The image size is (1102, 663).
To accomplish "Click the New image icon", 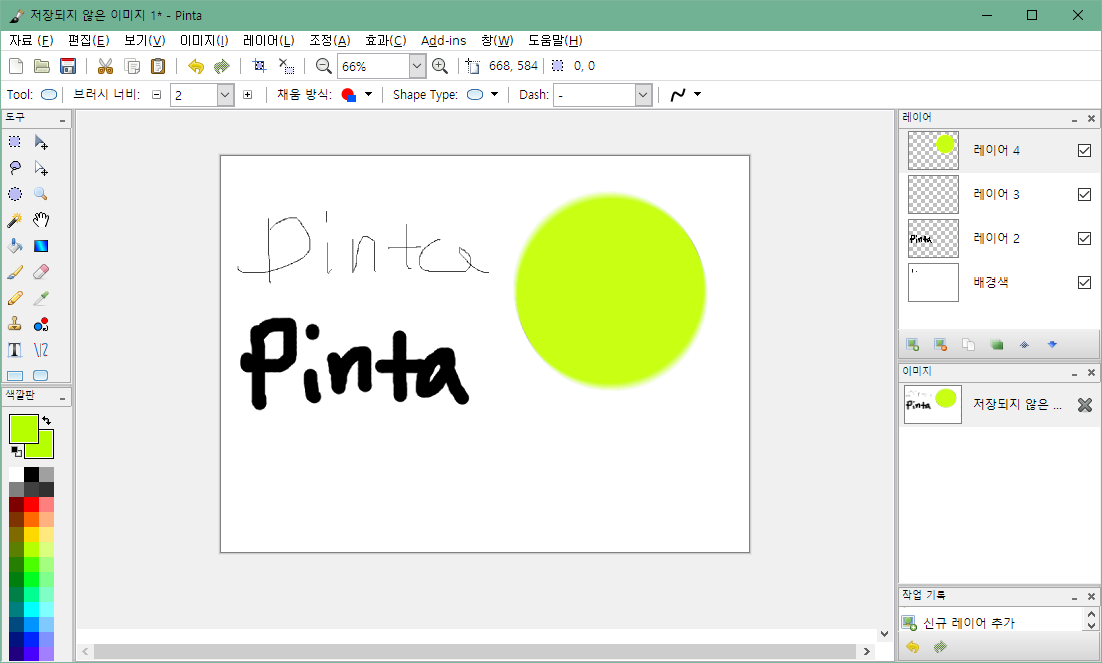I will pyautogui.click(x=15, y=66).
